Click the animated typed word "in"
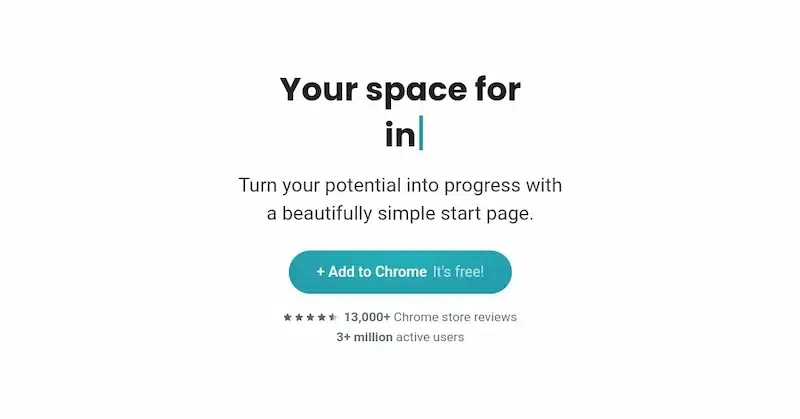 (399, 134)
